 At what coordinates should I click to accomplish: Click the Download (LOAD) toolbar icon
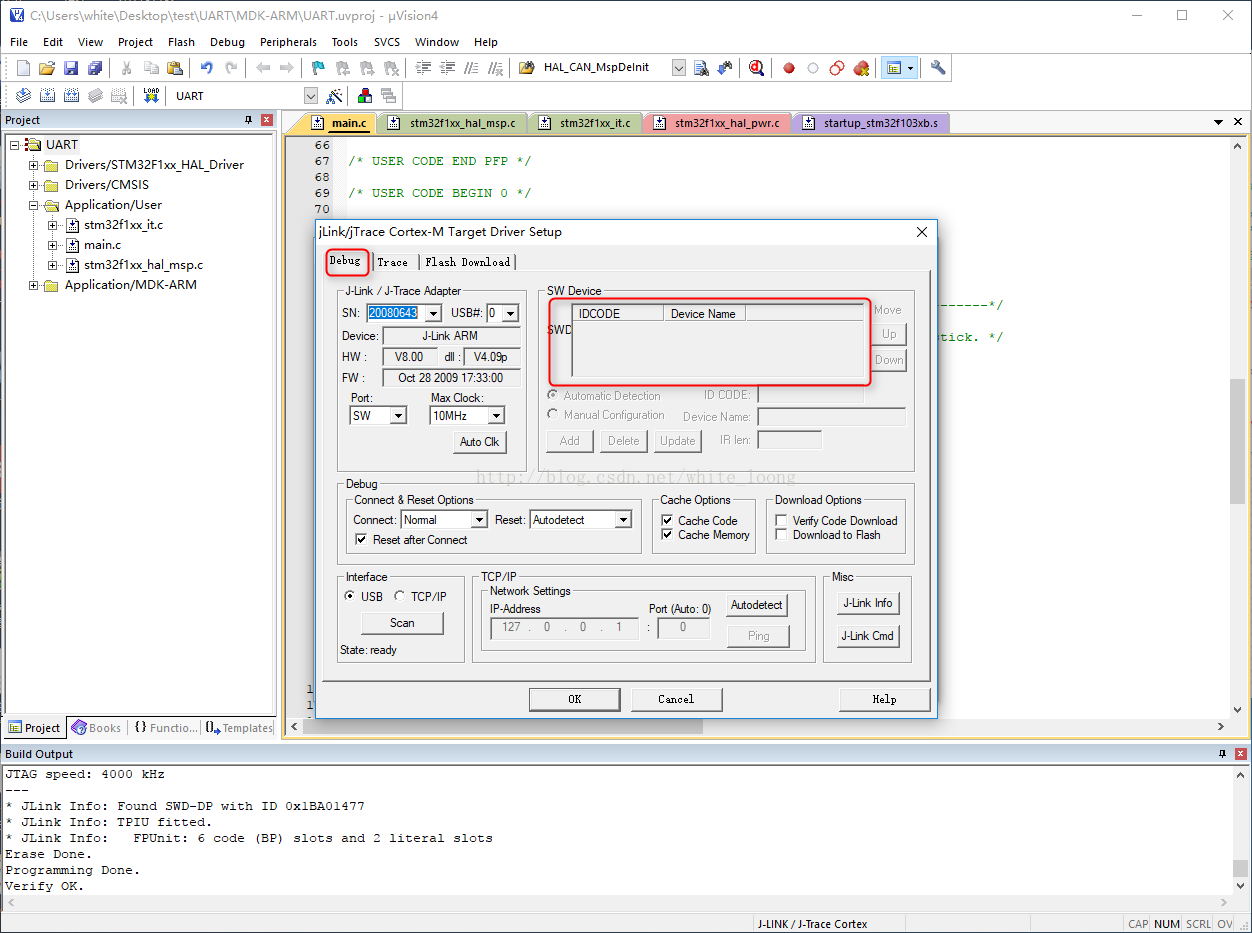pyautogui.click(x=151, y=95)
